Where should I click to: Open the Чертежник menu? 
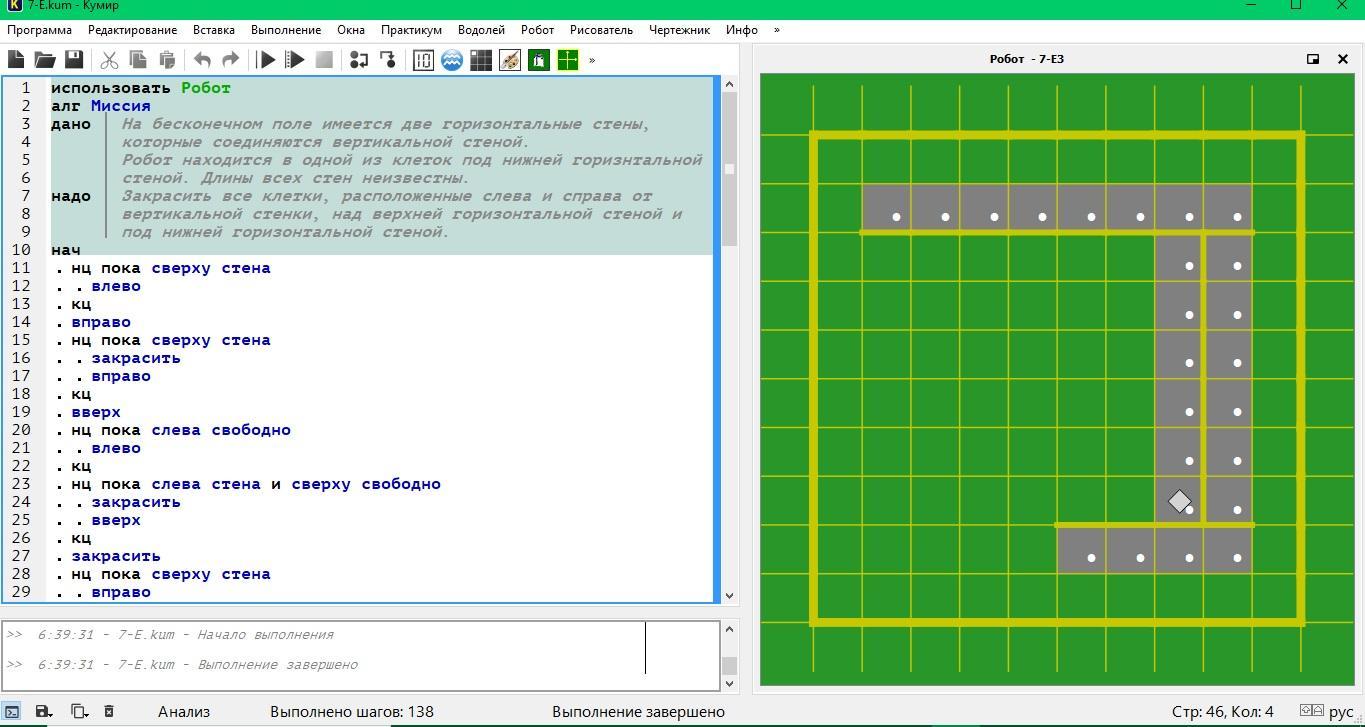coord(679,30)
